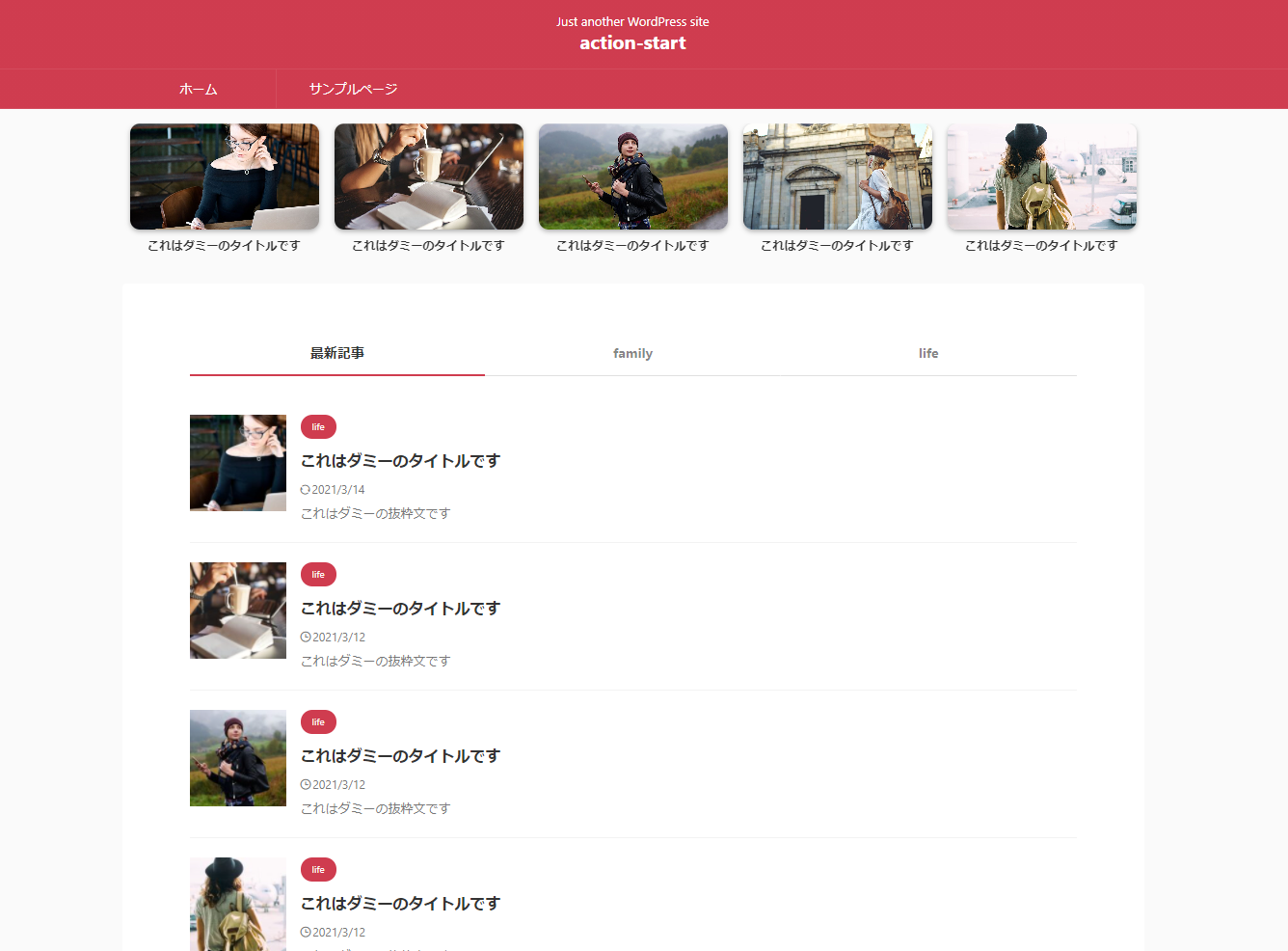Viewport: 1288px width, 951px height.
Task: Click the update icon beside 2021/3/14
Action: 306,490
